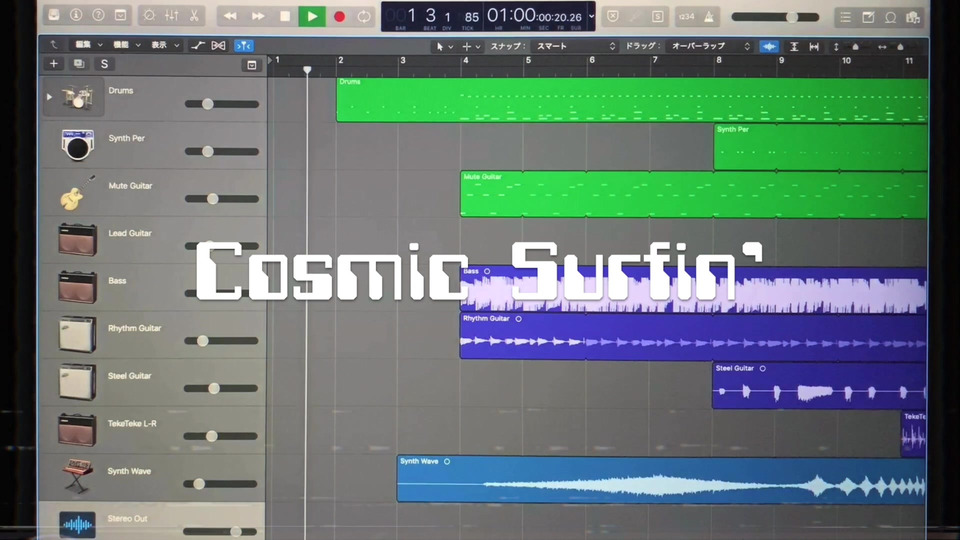
Task: Click the Stereo Out waveform icon
Action: click(x=77, y=525)
